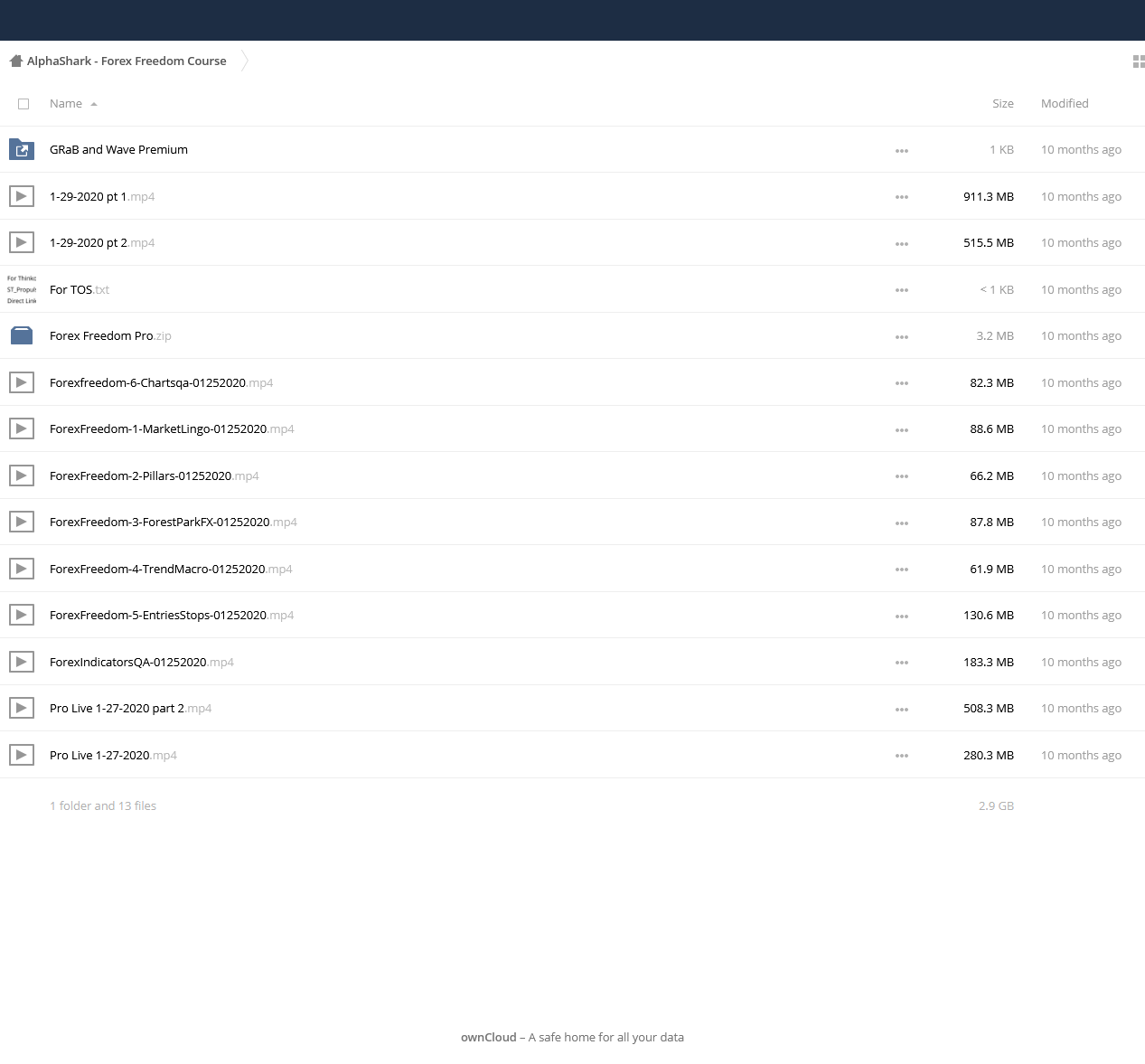Open more actions for 1-29-2020 pt 2.mp4
The width and height of the screenshot is (1145, 1064).
click(x=902, y=244)
